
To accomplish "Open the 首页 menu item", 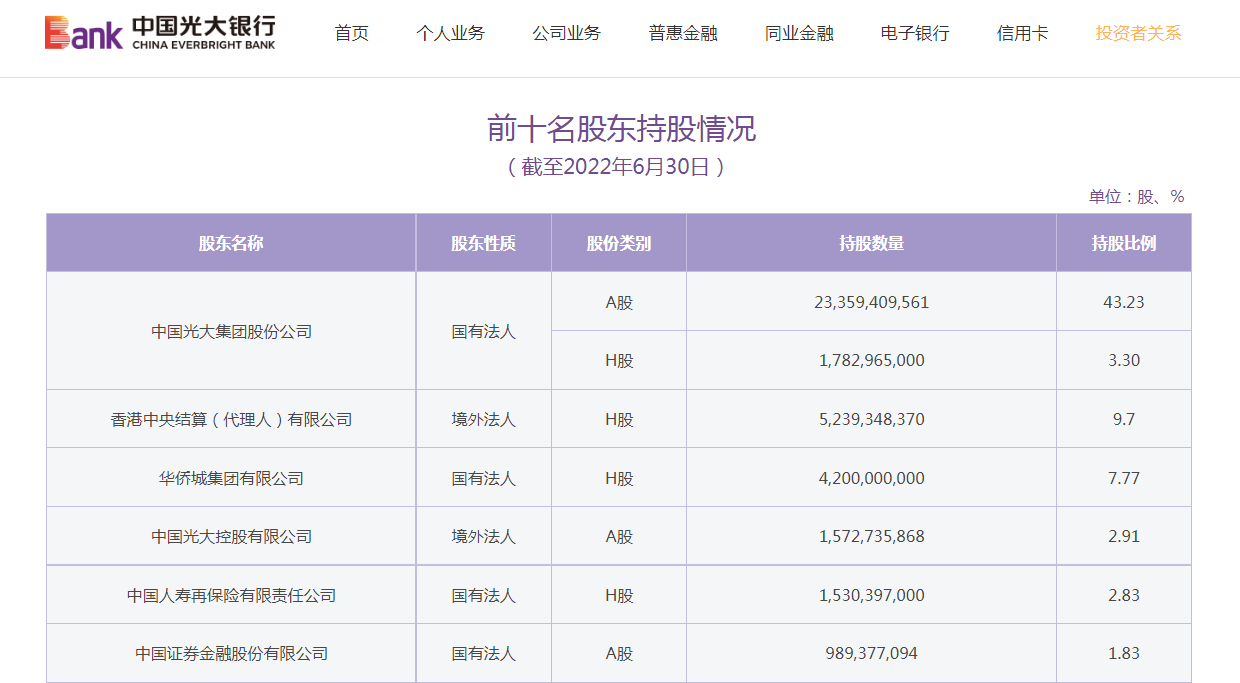I will click(x=351, y=33).
